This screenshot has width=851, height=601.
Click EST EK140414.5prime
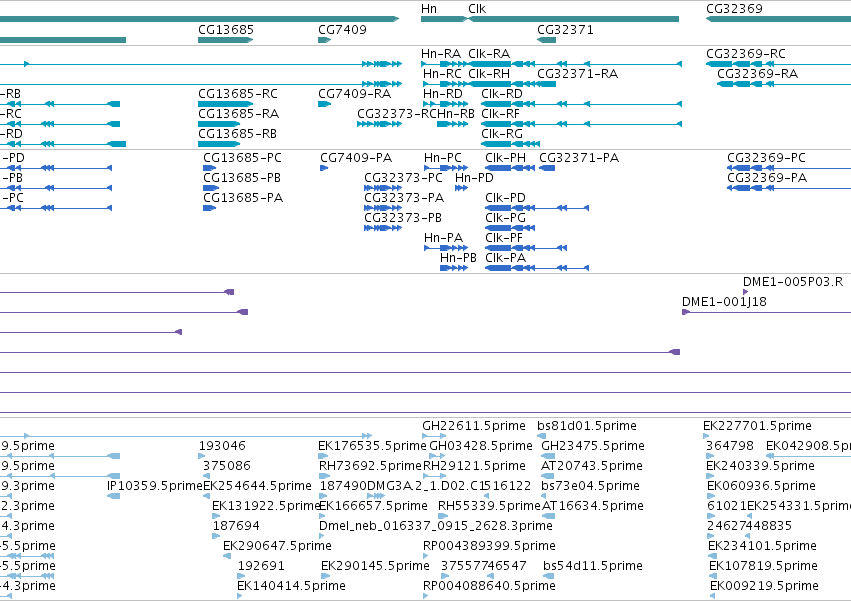[291, 586]
